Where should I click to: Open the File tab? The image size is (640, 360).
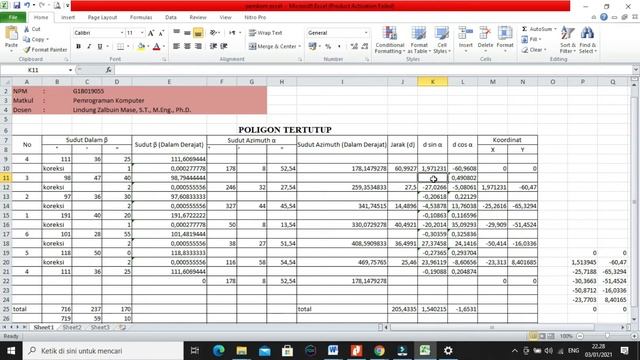[13, 18]
